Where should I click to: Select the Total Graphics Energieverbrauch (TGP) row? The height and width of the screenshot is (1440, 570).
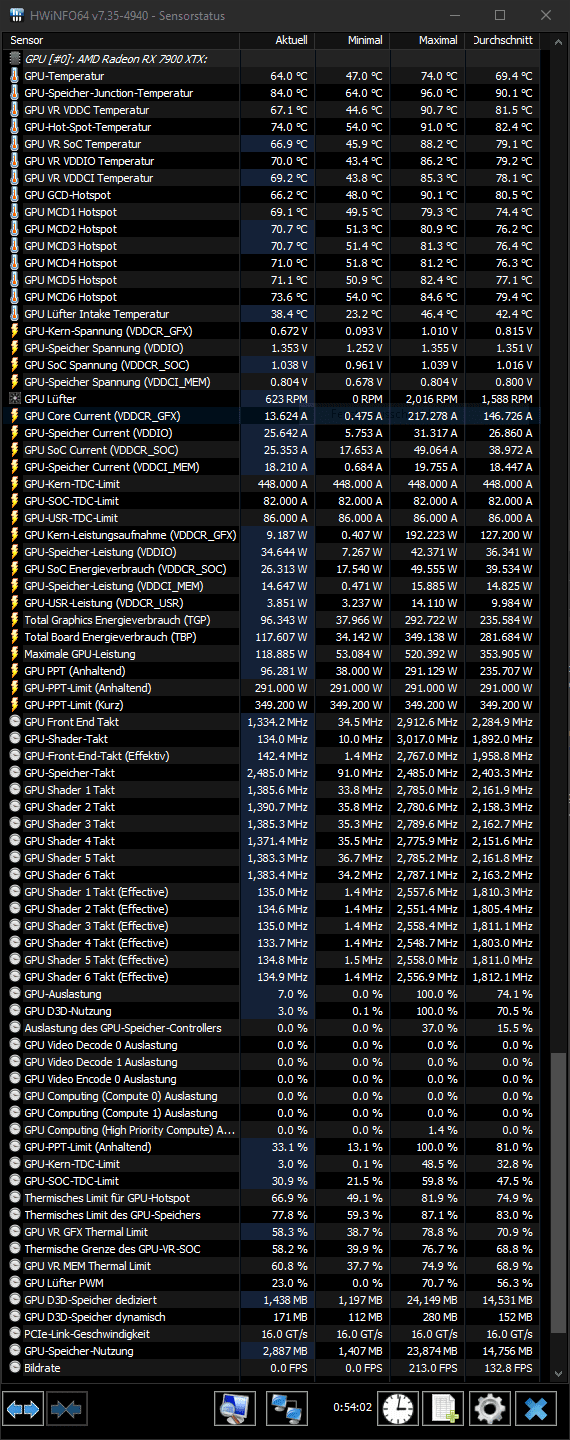pyautogui.click(x=272, y=620)
